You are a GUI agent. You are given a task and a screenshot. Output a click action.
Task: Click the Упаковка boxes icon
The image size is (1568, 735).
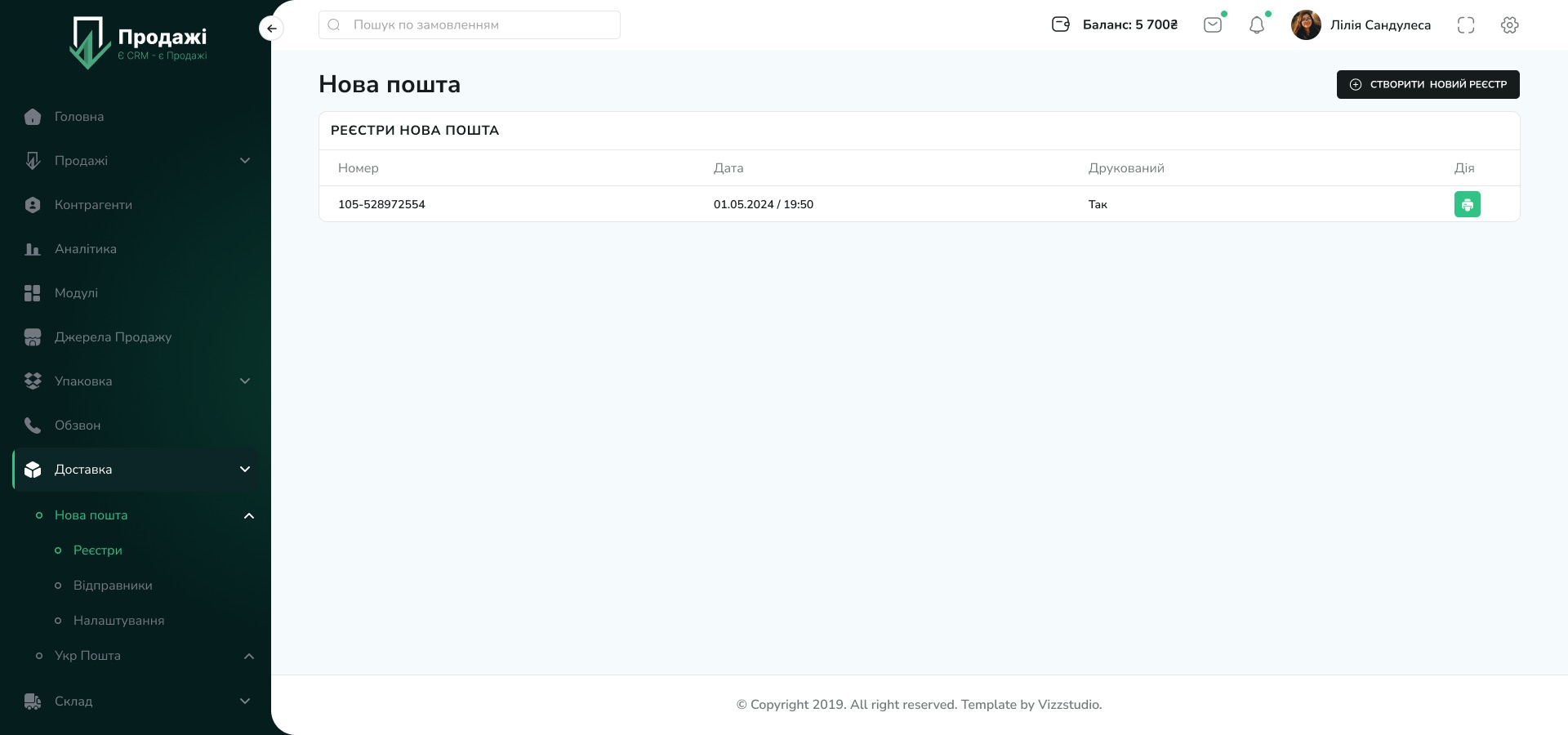[33, 381]
